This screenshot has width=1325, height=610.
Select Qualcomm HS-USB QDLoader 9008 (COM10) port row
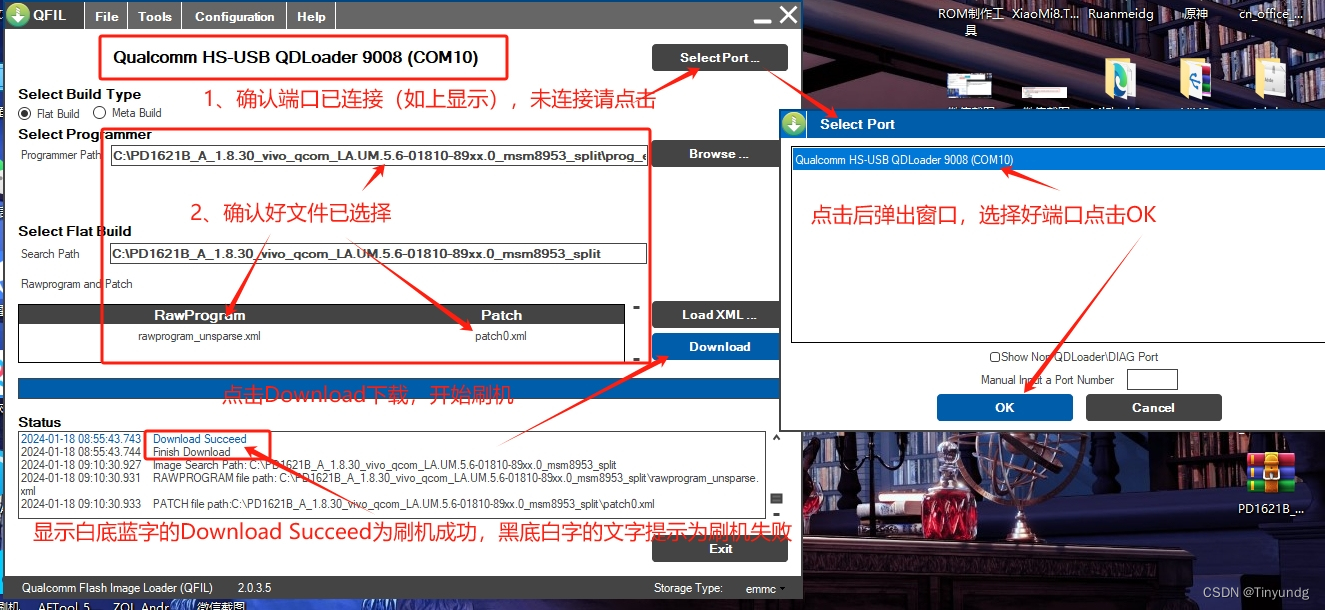pos(1058,160)
